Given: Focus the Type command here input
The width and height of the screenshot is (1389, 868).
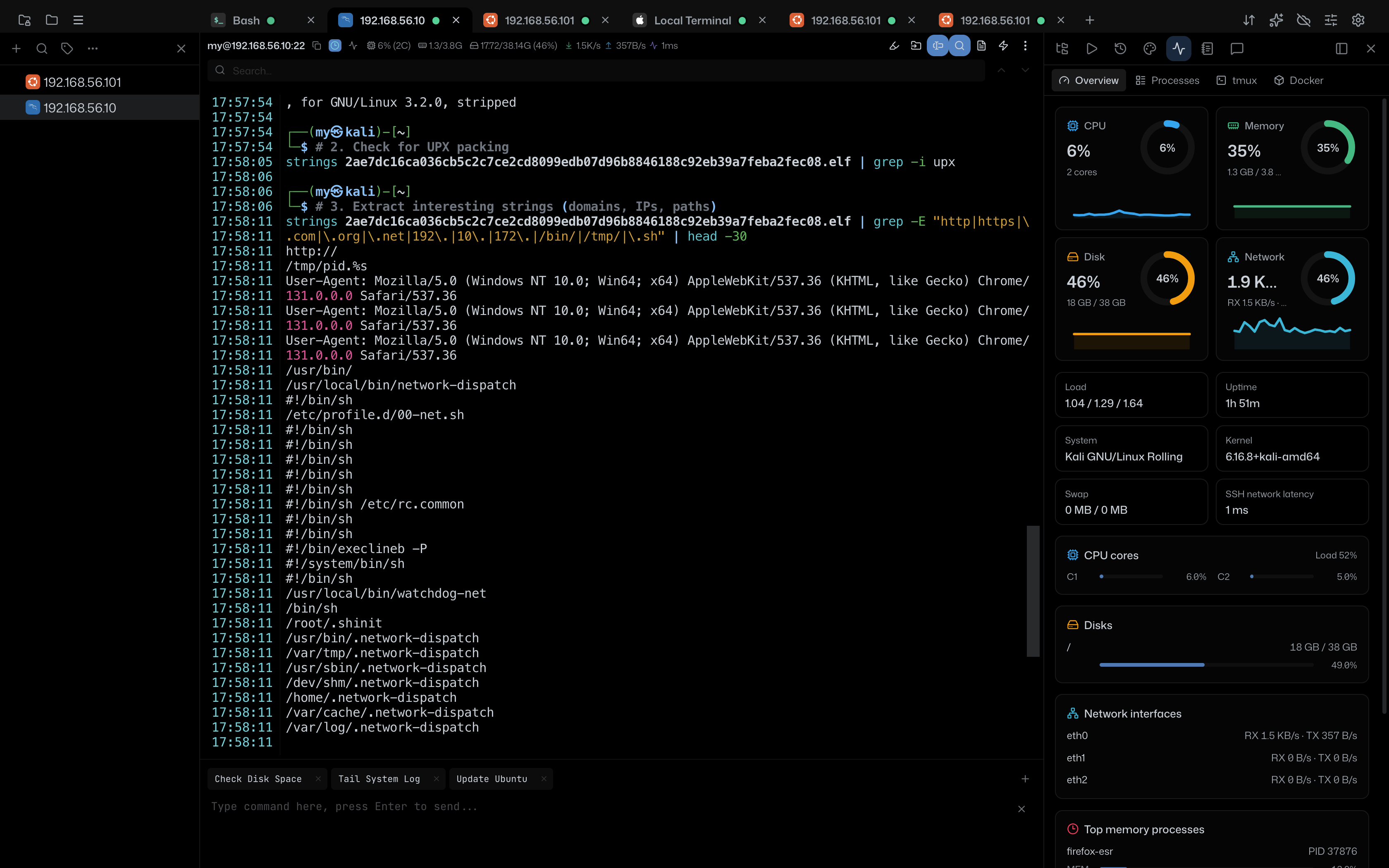Looking at the screenshot, I should coord(609,806).
